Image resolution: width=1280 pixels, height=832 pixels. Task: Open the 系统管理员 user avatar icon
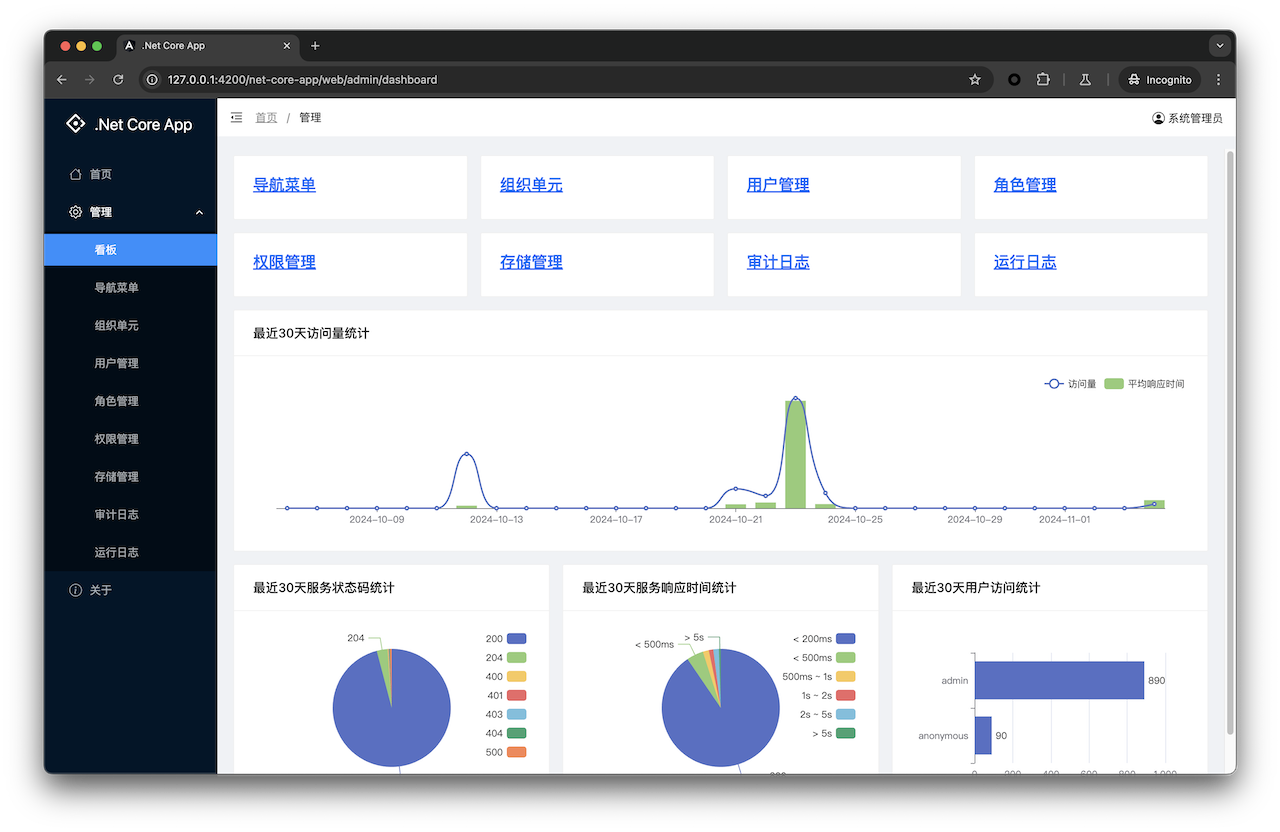point(1158,118)
